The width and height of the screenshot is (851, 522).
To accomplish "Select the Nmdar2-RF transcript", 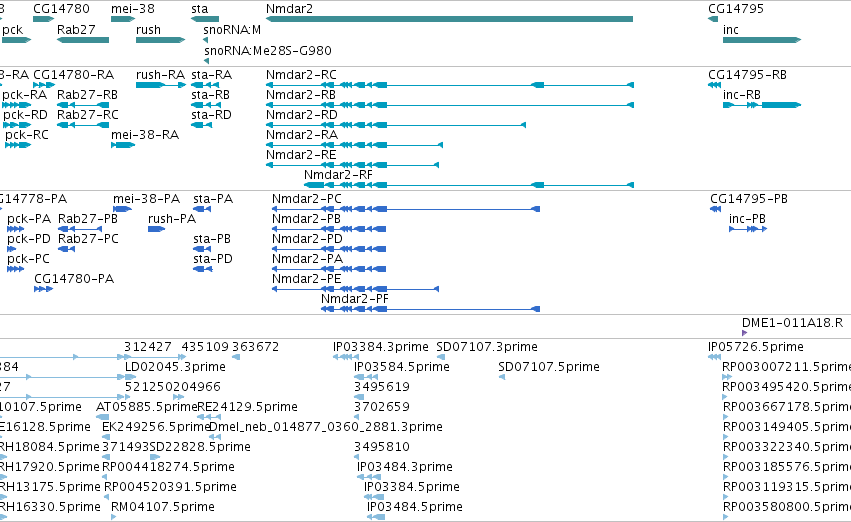I will point(469,185).
